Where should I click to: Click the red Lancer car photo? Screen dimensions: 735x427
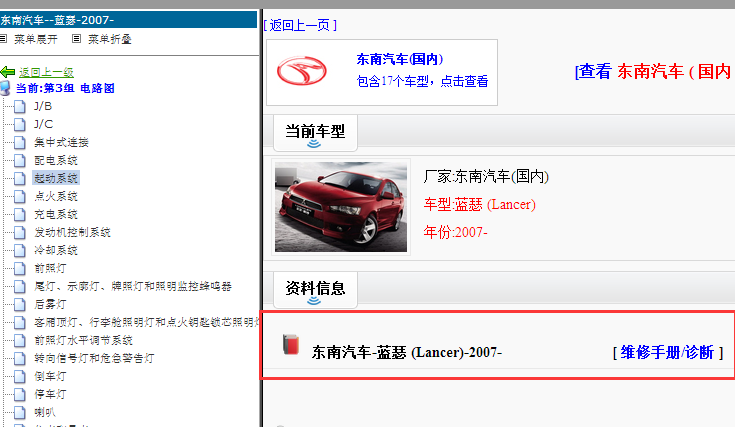point(341,207)
